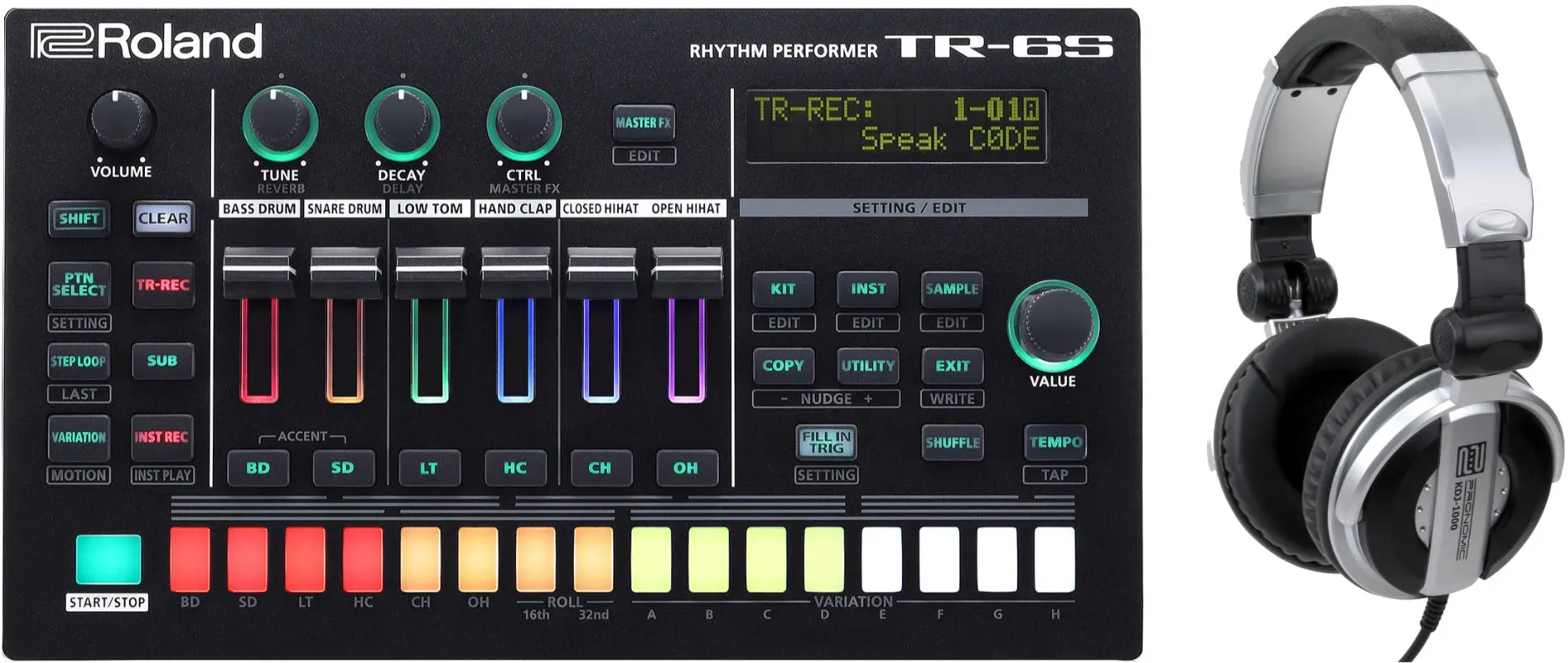Tap the orange ROLL 16th step pad
The width and height of the screenshot is (1568, 663).
536,560
